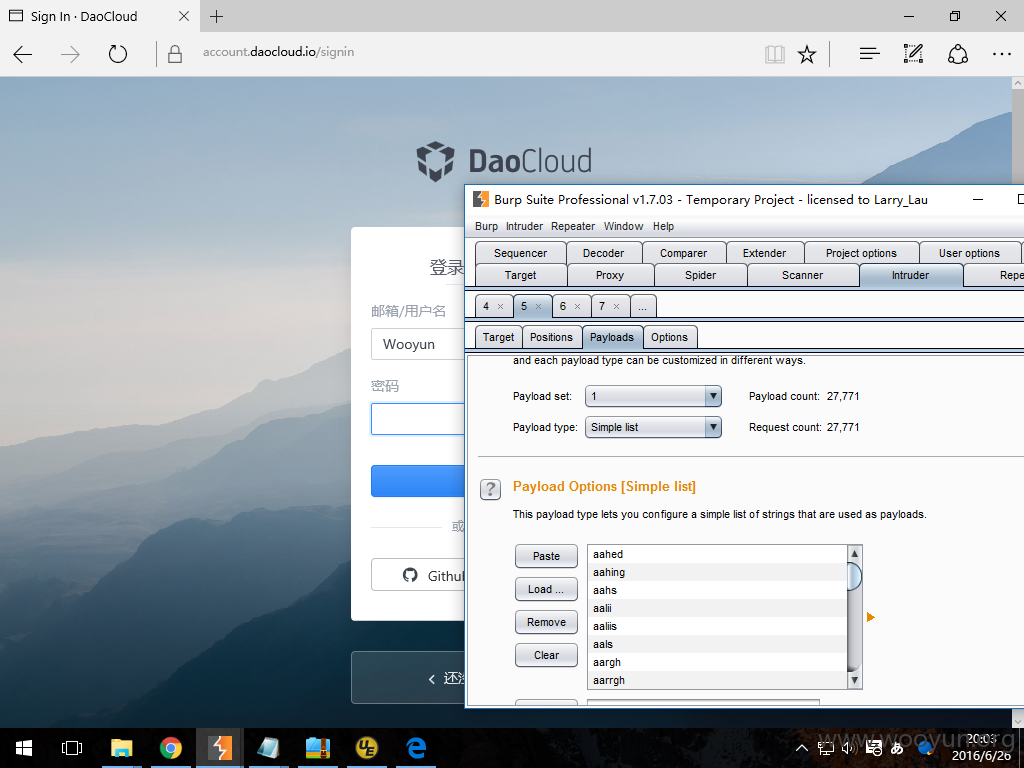Reload the page with the refresh icon
This screenshot has height=768, width=1024.
[118, 54]
